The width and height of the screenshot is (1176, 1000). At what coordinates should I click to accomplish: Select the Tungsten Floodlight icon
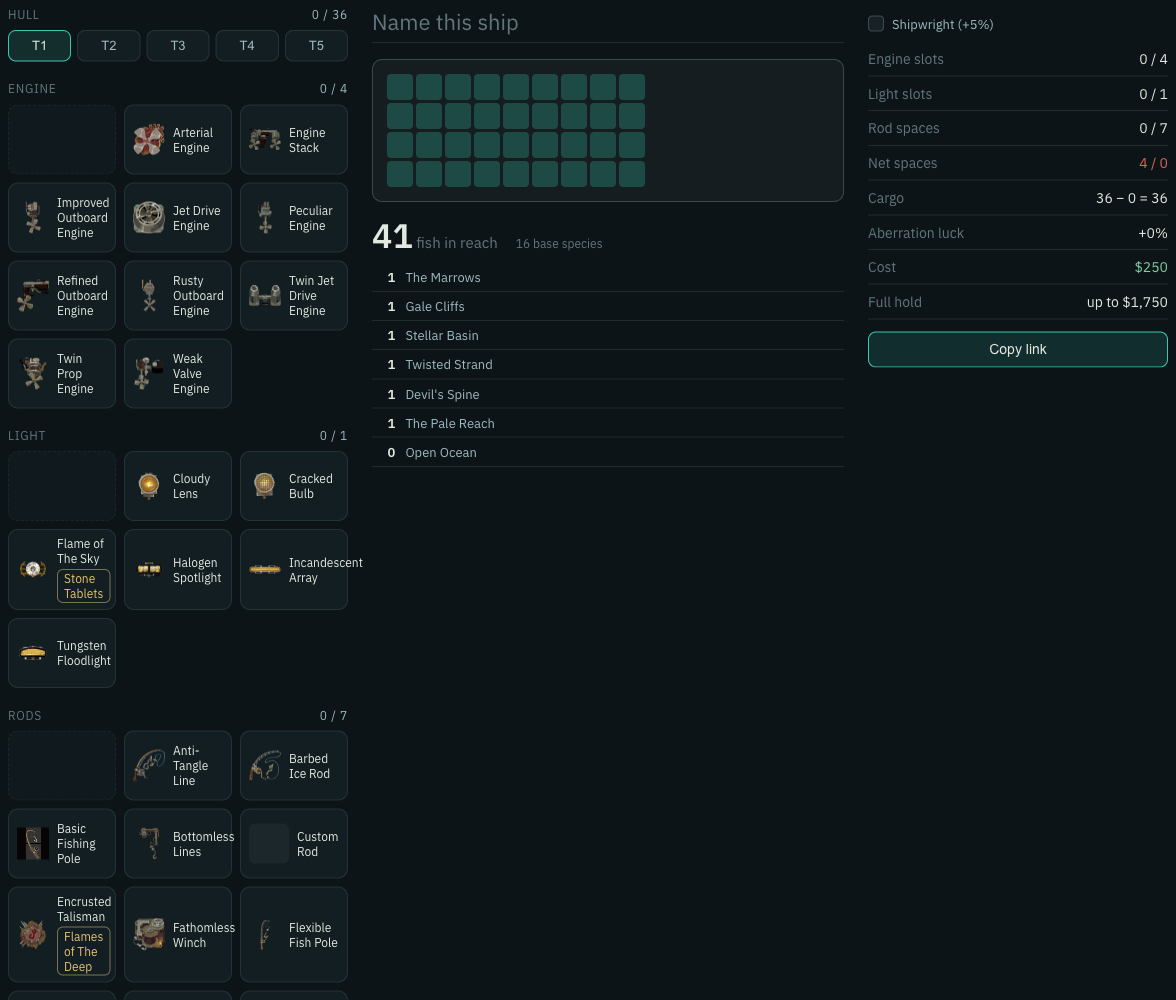33,653
